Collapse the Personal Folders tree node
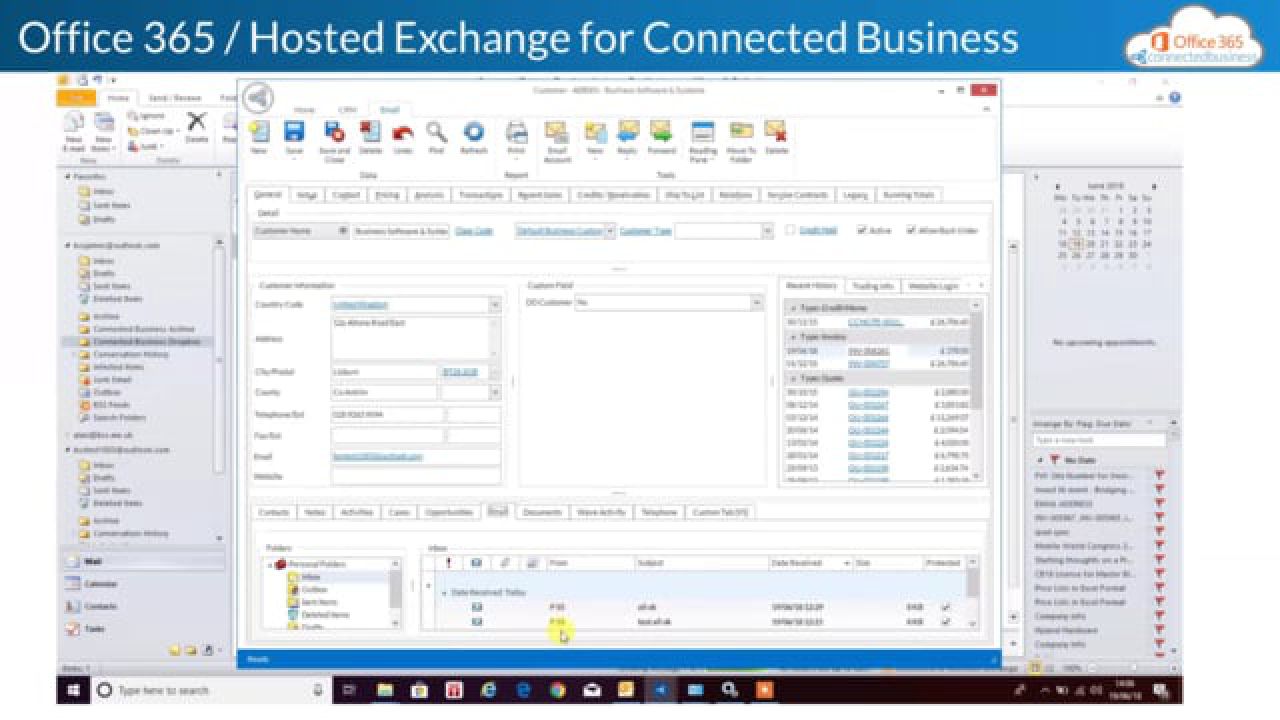Viewport: 1280px width, 720px height. [x=268, y=562]
